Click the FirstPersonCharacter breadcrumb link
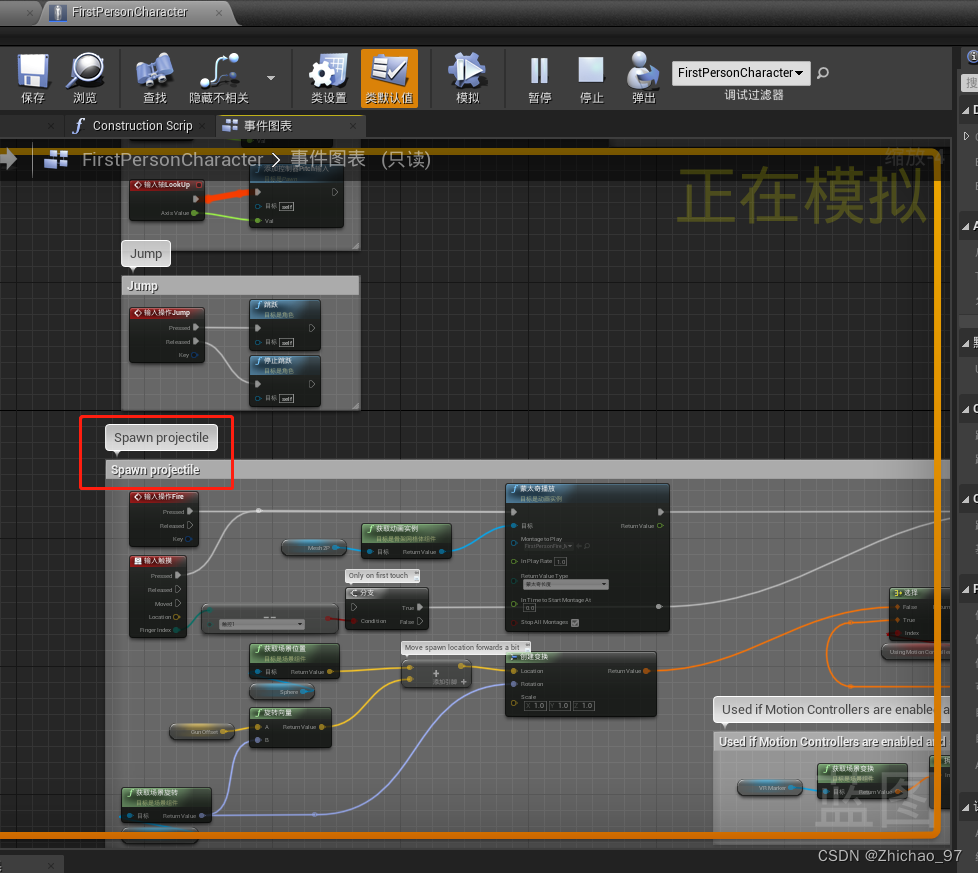 [x=173, y=159]
